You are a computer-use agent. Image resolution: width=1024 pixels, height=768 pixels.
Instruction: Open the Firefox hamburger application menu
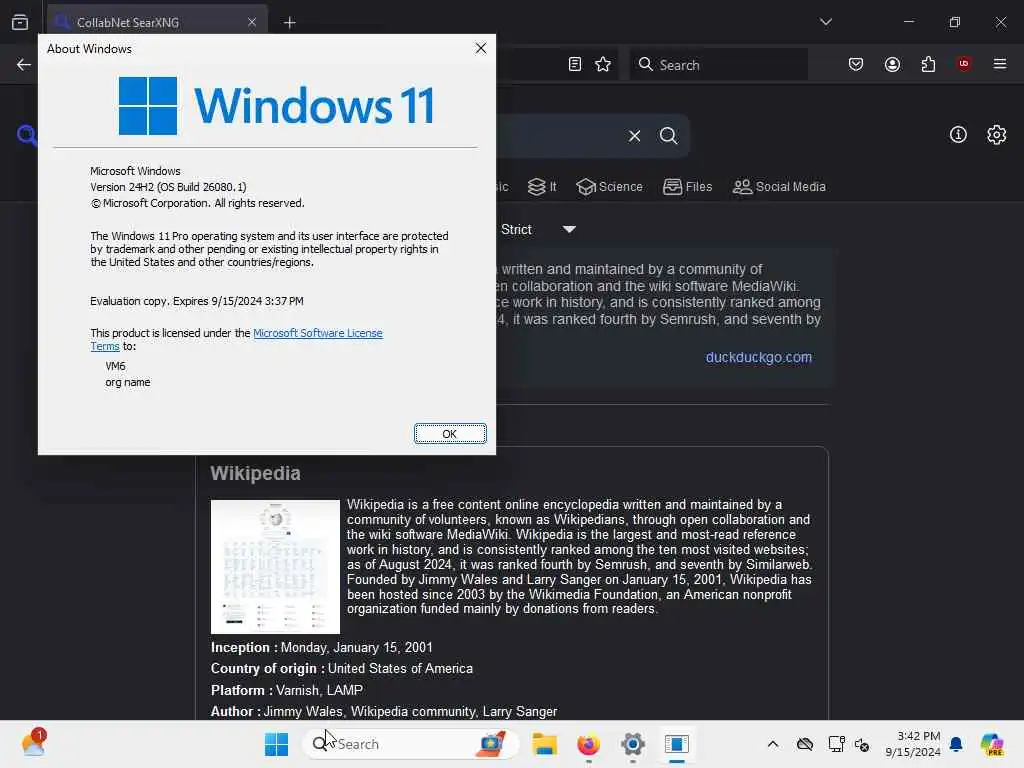click(x=1000, y=64)
